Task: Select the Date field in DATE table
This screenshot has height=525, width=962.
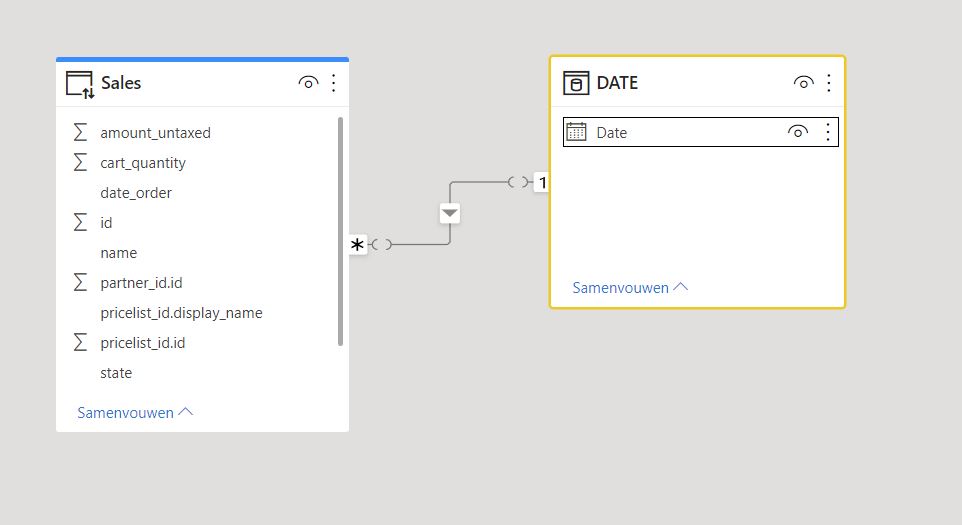Action: [701, 132]
